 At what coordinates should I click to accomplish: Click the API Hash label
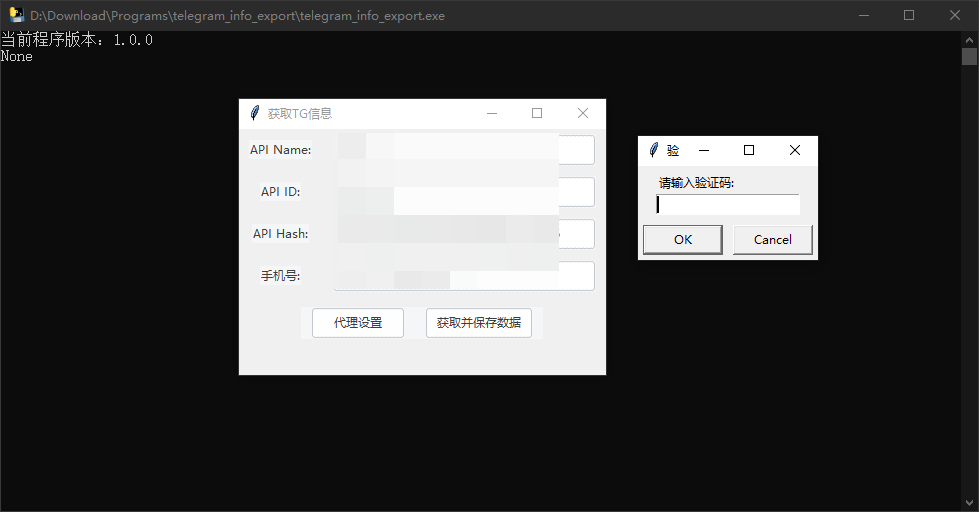pos(280,234)
